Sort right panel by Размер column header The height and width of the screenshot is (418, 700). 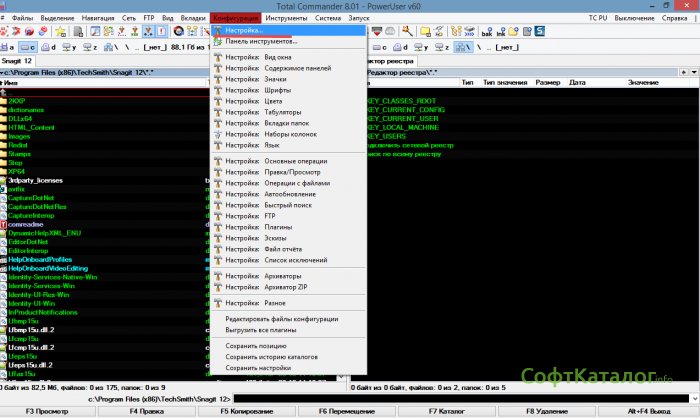click(x=546, y=84)
